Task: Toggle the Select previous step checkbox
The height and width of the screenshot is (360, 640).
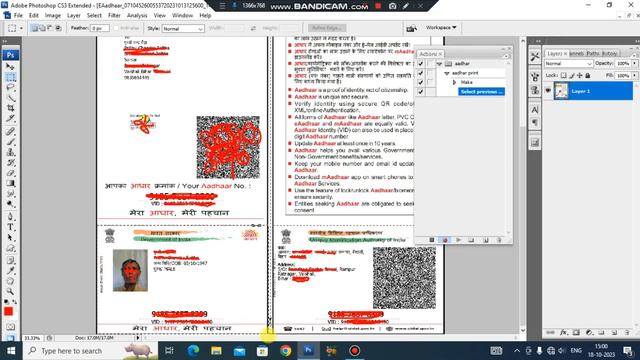Action: tap(420, 92)
